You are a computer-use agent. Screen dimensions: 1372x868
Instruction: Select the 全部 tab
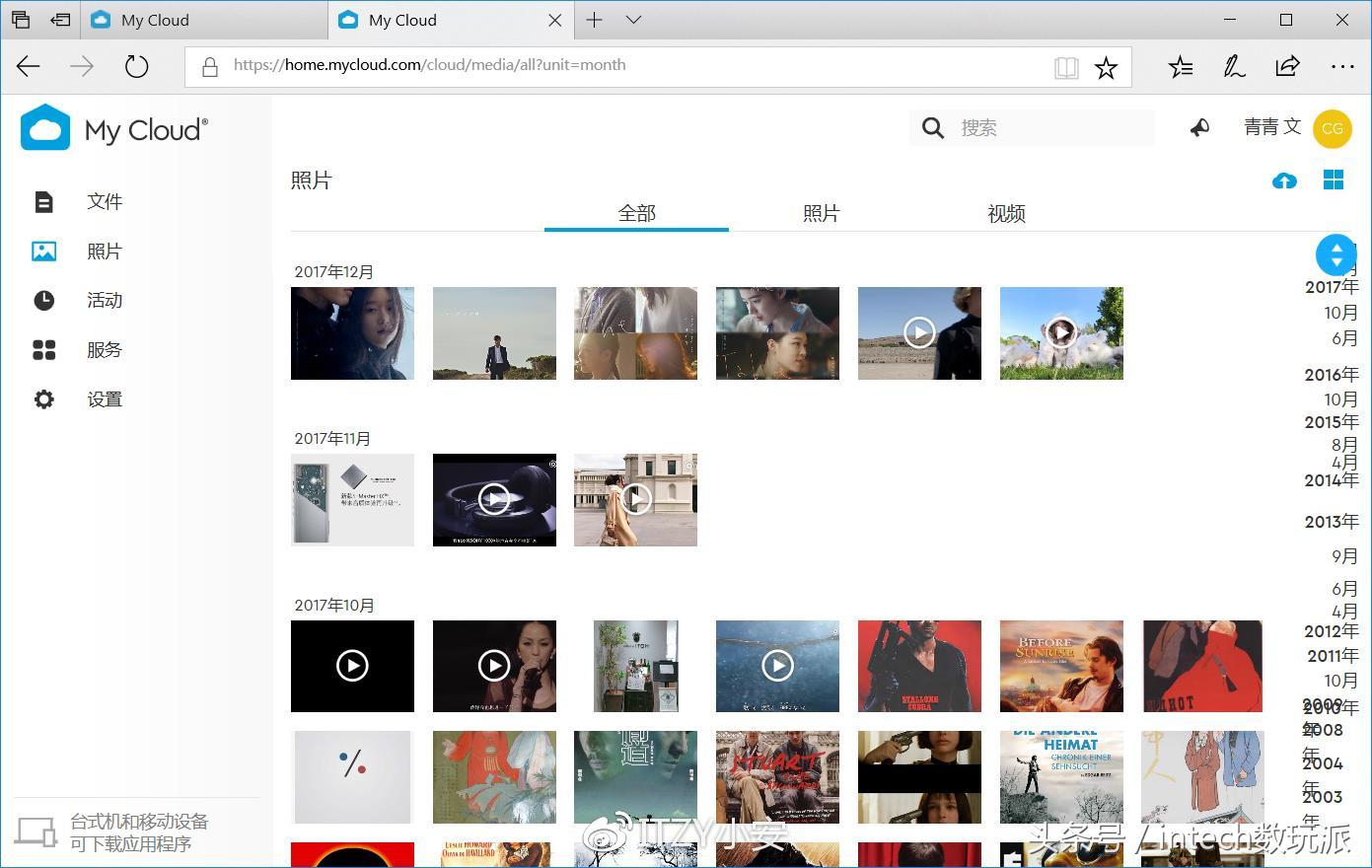[635, 212]
